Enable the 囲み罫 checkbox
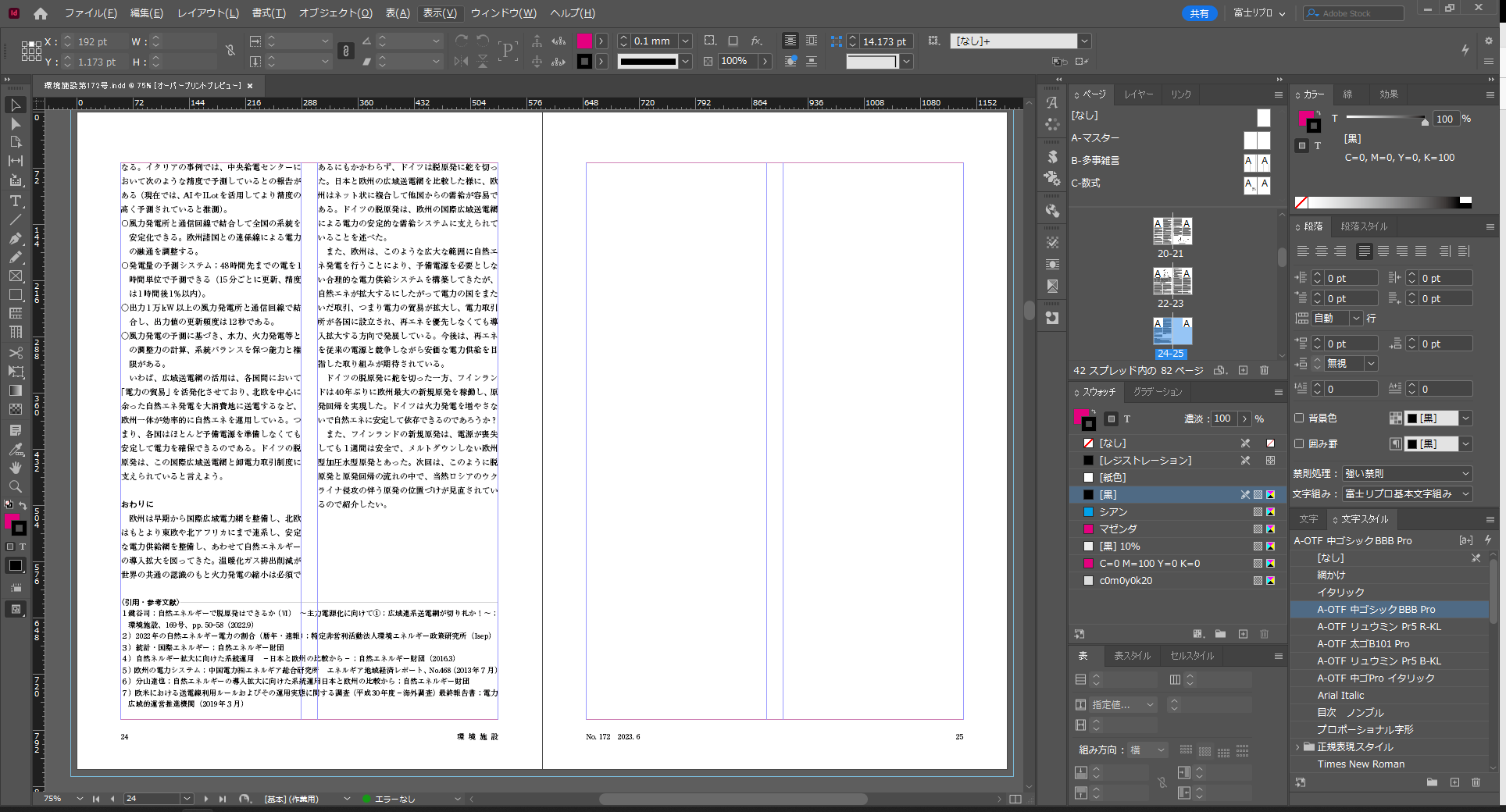The height and width of the screenshot is (812, 1506). tap(1299, 443)
